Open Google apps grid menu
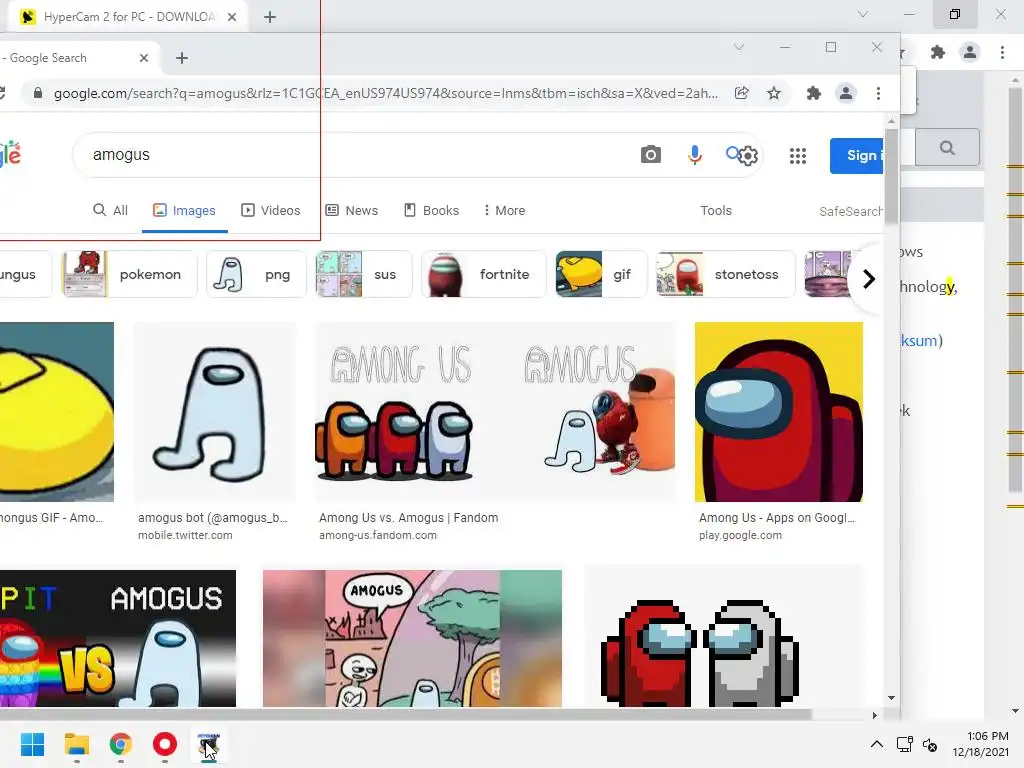 [797, 155]
